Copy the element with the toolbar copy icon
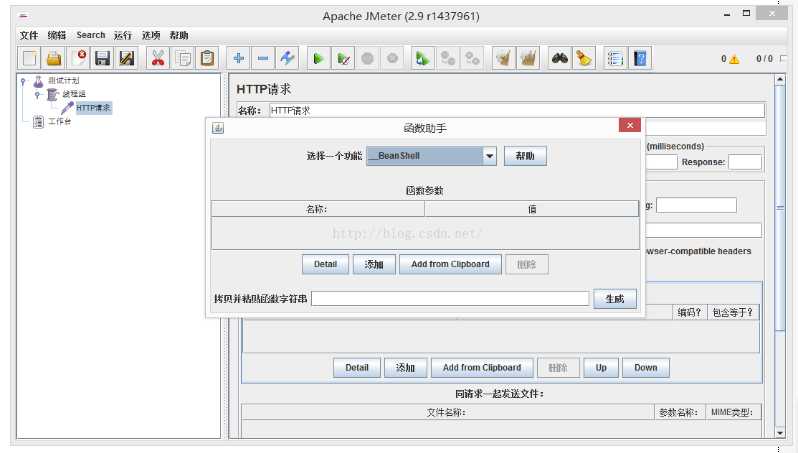The width and height of the screenshot is (798, 453). (x=183, y=59)
